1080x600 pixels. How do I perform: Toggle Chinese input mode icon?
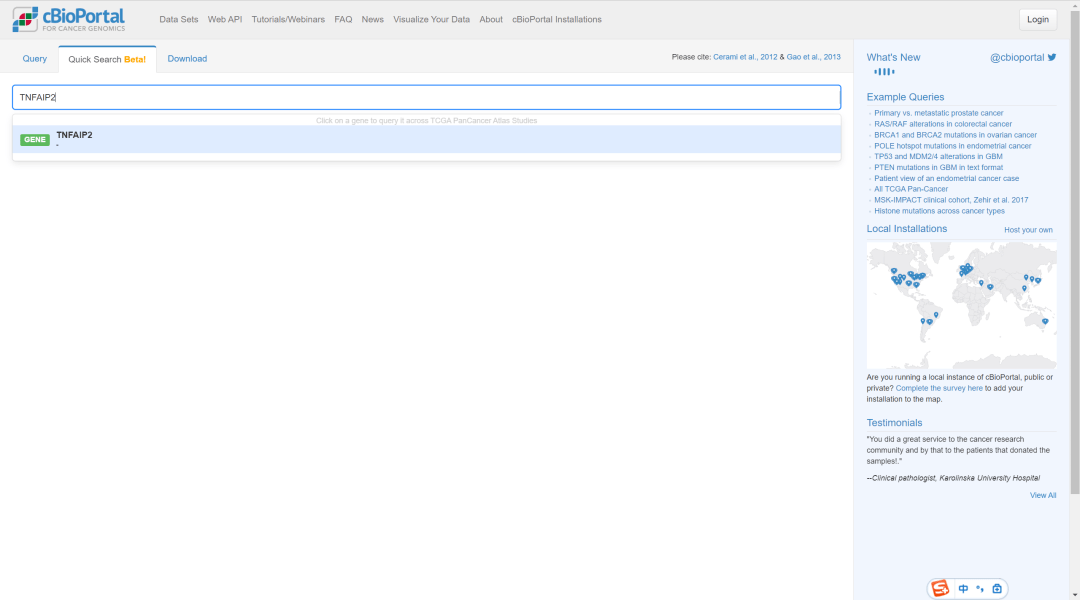pyautogui.click(x=963, y=588)
